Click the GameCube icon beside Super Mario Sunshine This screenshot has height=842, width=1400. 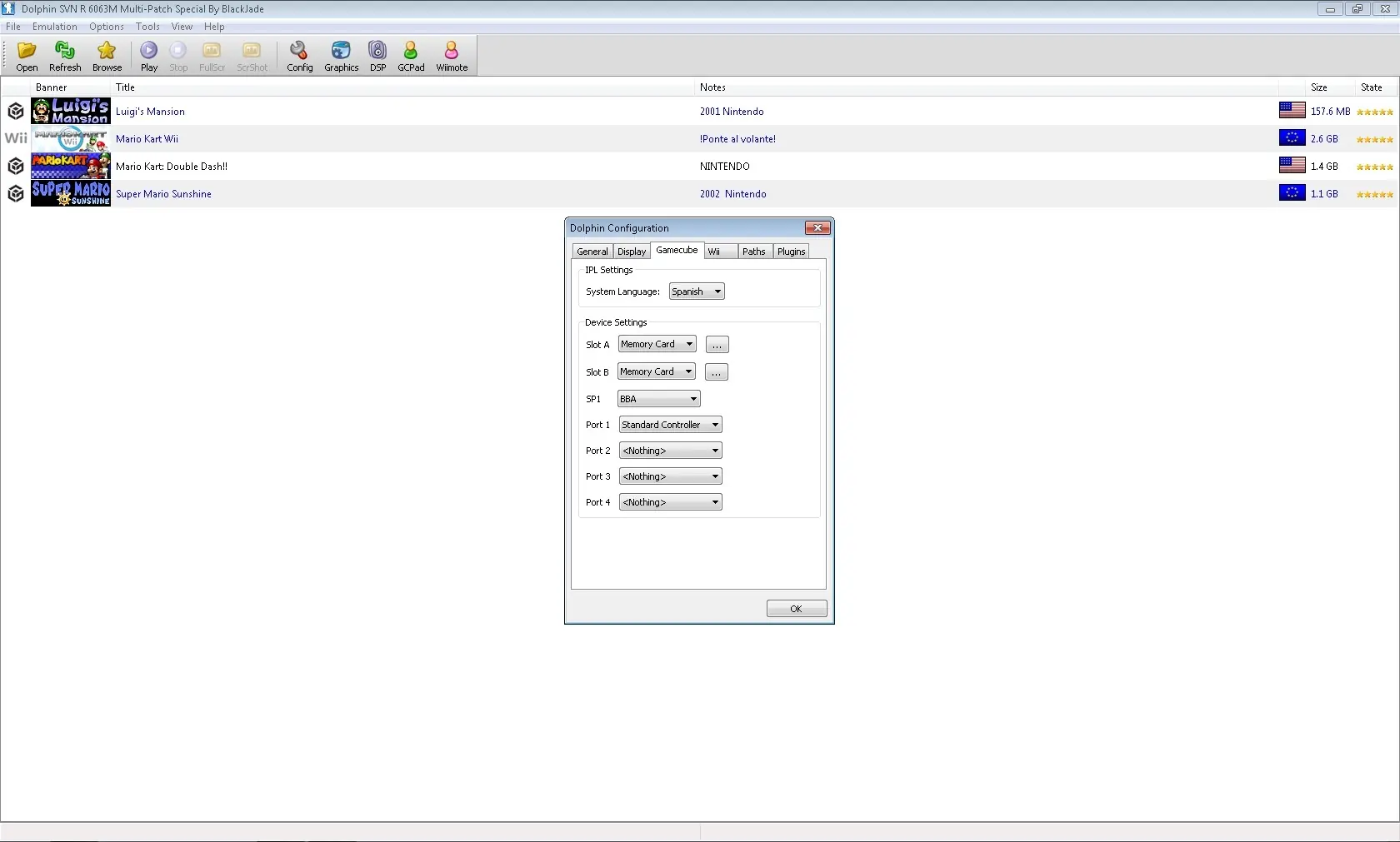pyautogui.click(x=16, y=193)
